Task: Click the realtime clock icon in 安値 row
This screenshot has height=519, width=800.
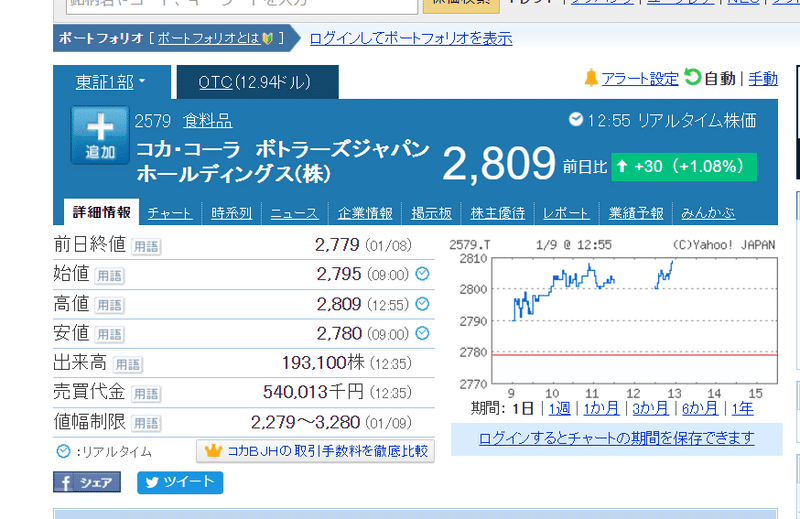Action: pyautogui.click(x=422, y=333)
